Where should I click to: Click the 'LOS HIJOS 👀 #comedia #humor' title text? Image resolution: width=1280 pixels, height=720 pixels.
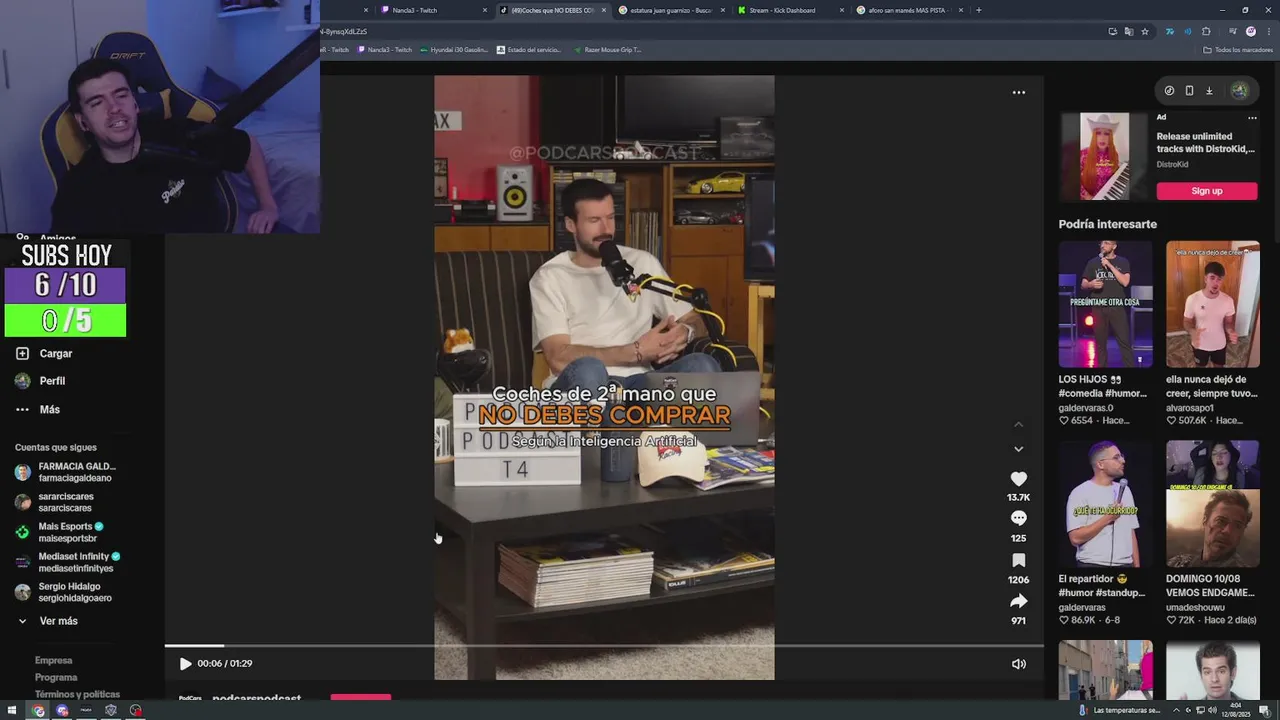1103,386
